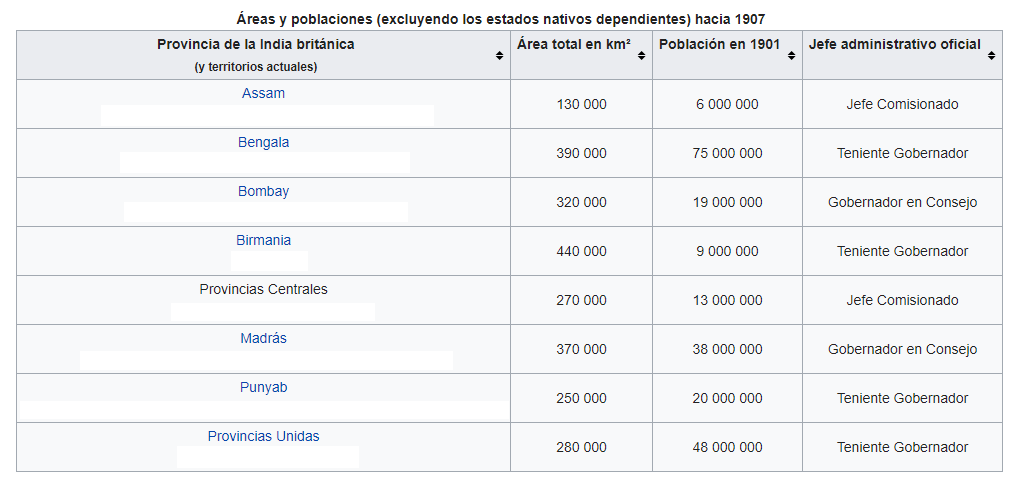The width and height of the screenshot is (1016, 478).
Task: Open the Bombay article link
Action: (x=263, y=191)
